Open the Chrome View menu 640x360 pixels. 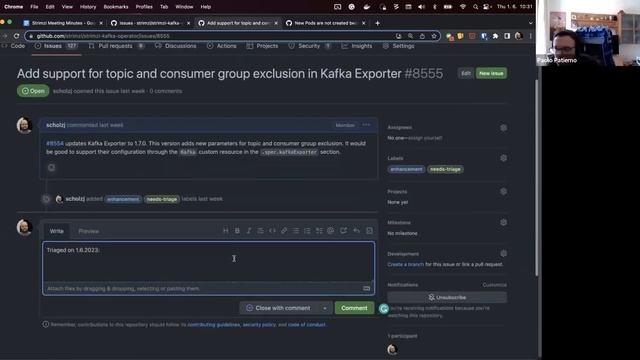(67, 7)
